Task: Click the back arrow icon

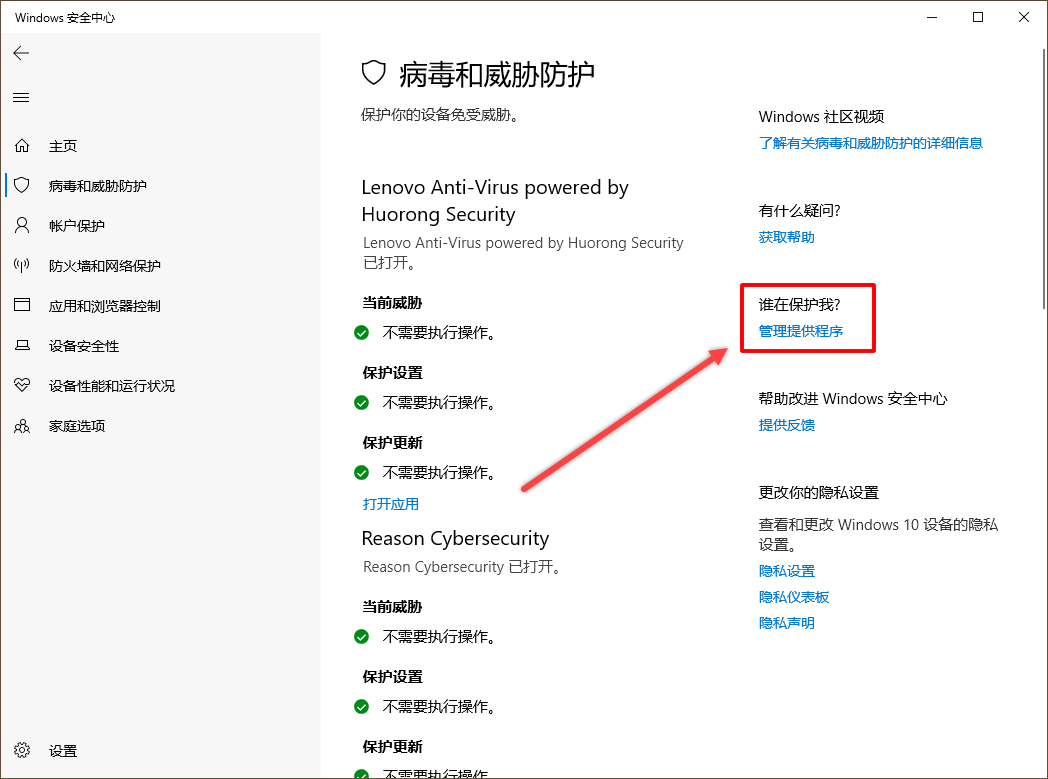Action: [x=21, y=53]
